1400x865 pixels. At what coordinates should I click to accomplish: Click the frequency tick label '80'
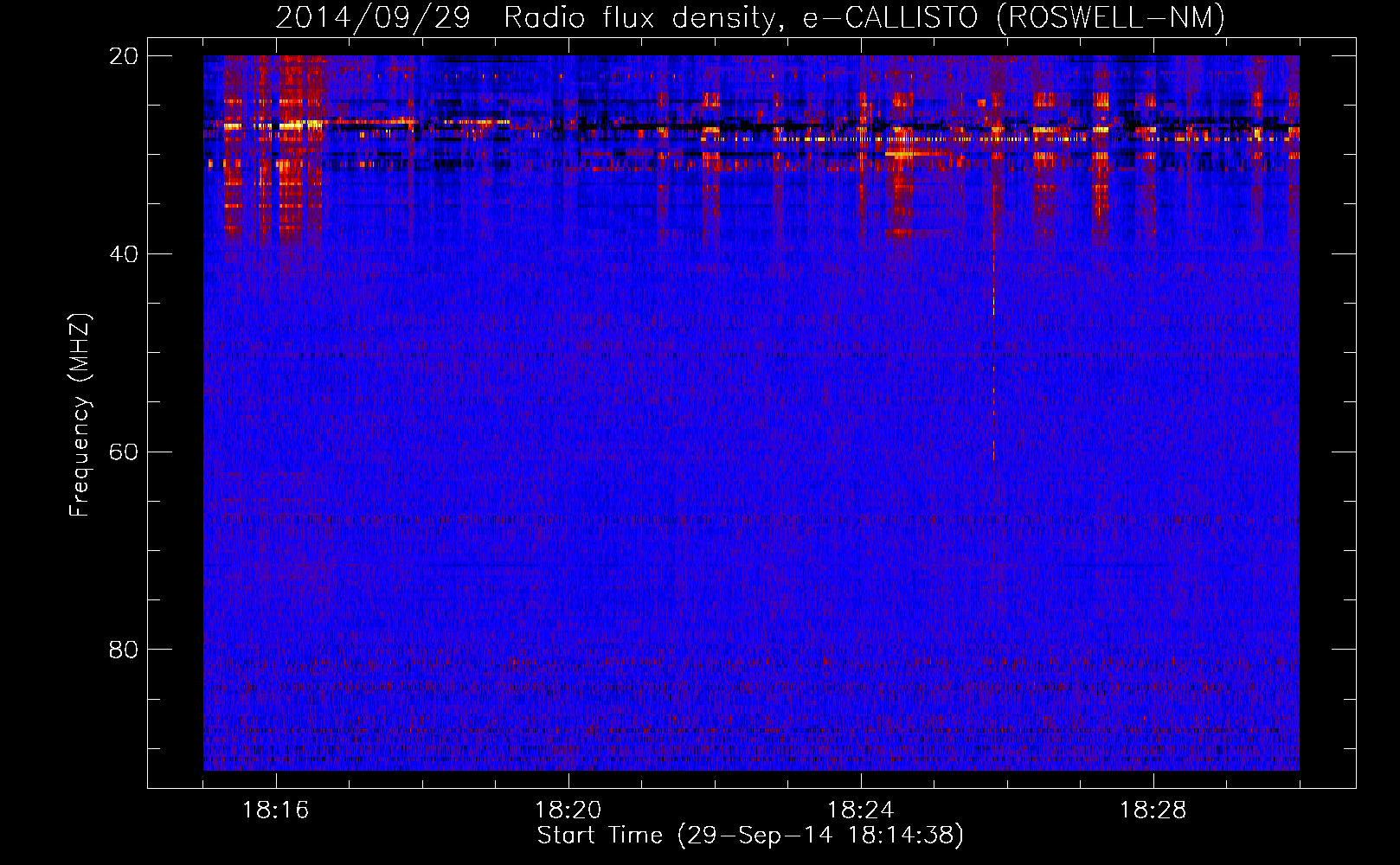coord(124,650)
